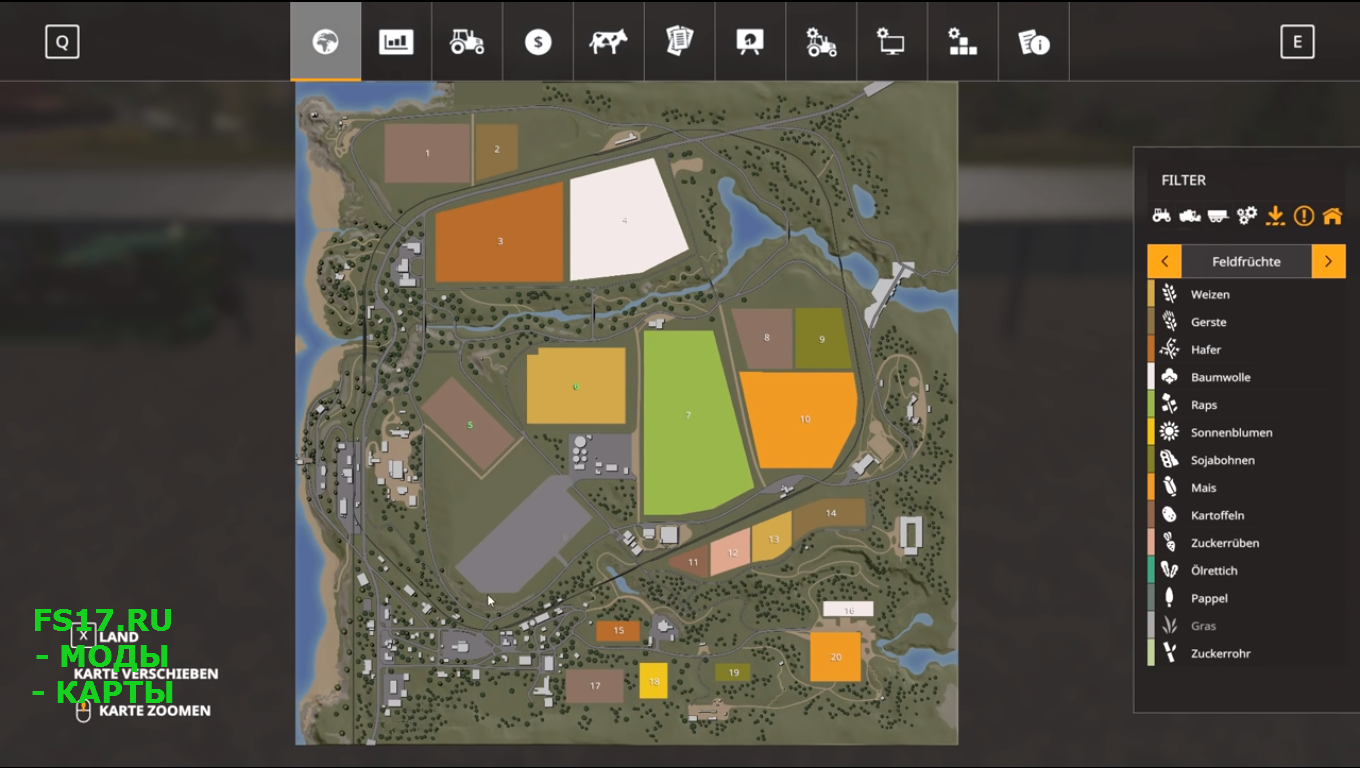Select field 17 on the map
The height and width of the screenshot is (768, 1360).
point(595,686)
